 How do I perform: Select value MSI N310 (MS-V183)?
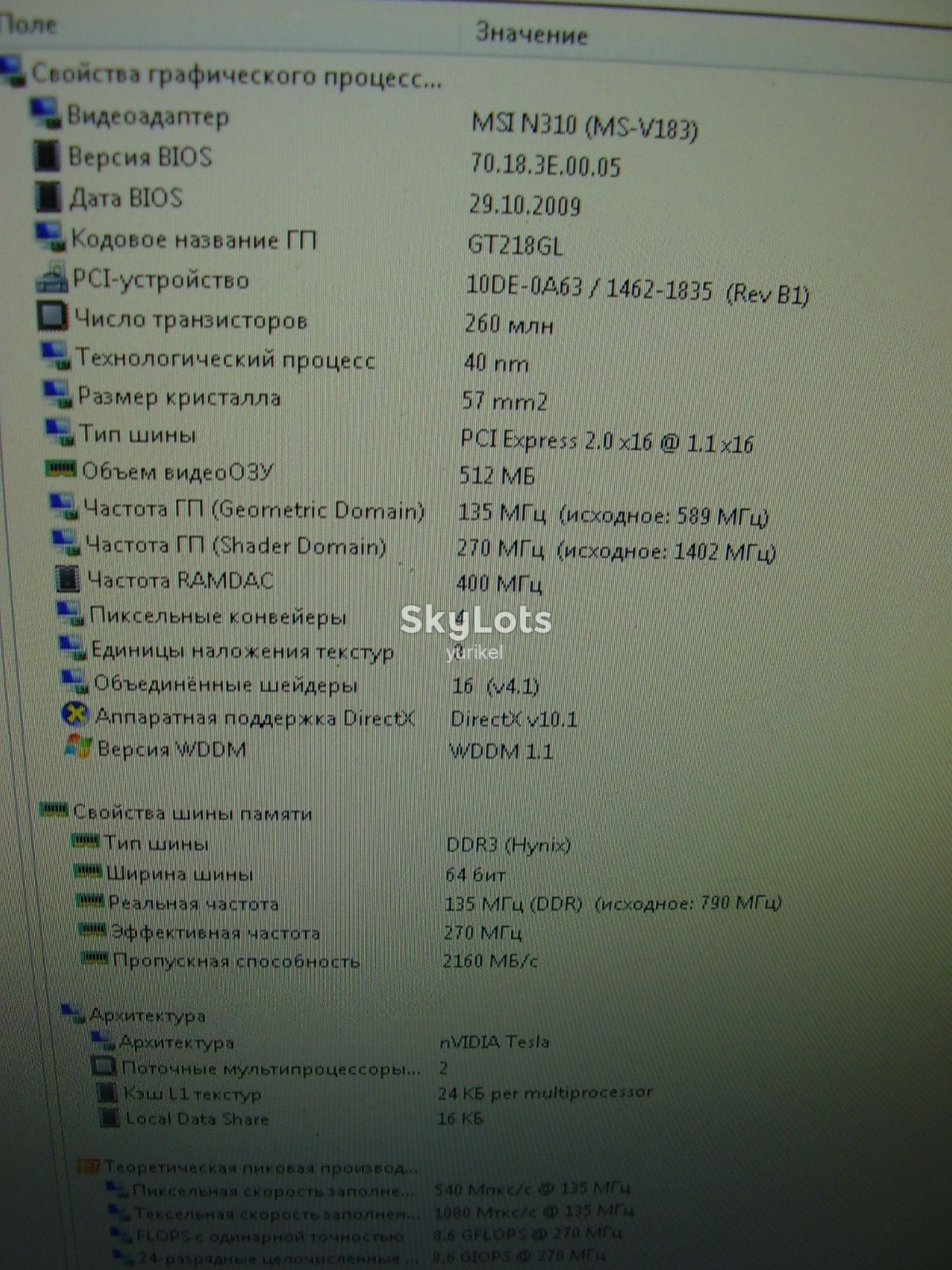pos(585,125)
